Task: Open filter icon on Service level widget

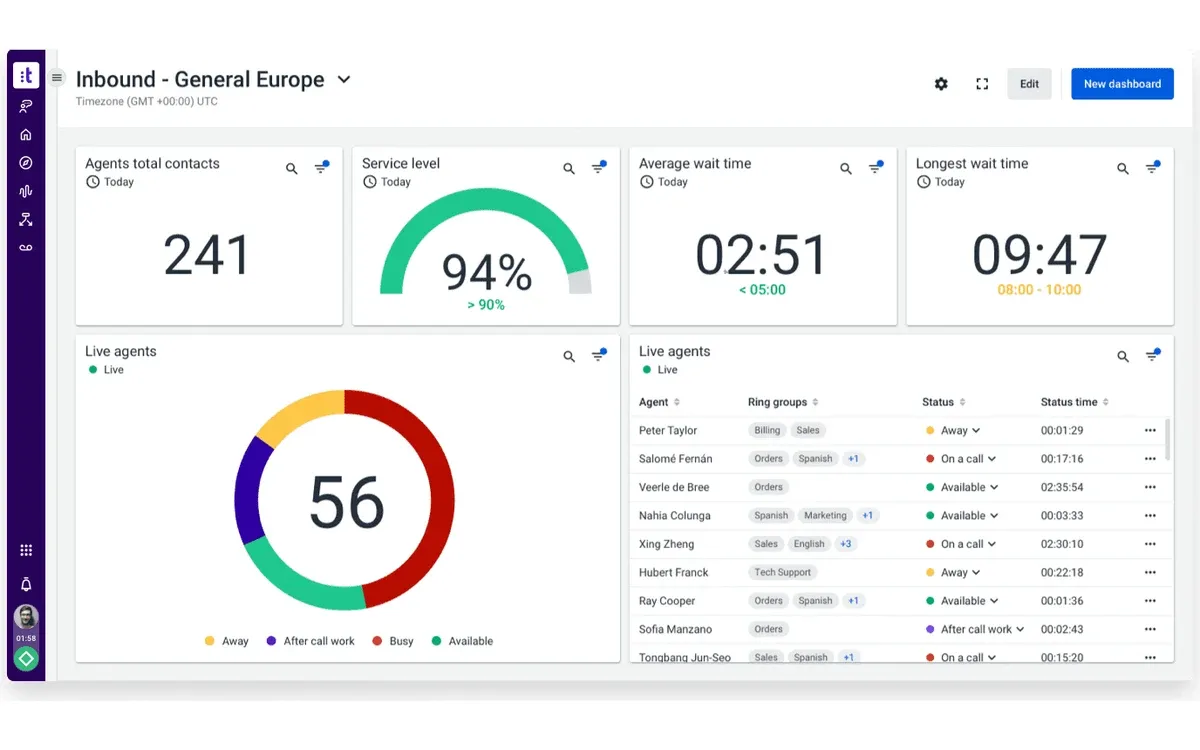Action: click(599, 167)
